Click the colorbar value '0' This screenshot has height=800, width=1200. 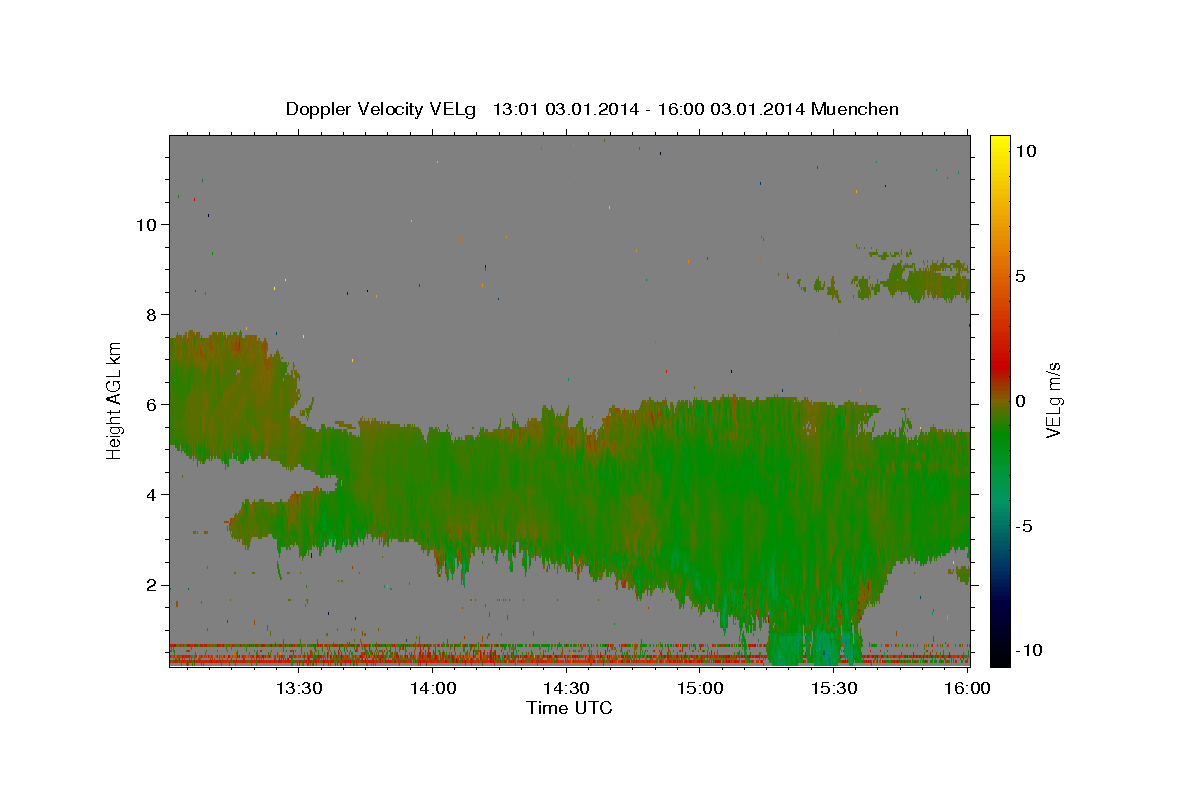point(1020,400)
